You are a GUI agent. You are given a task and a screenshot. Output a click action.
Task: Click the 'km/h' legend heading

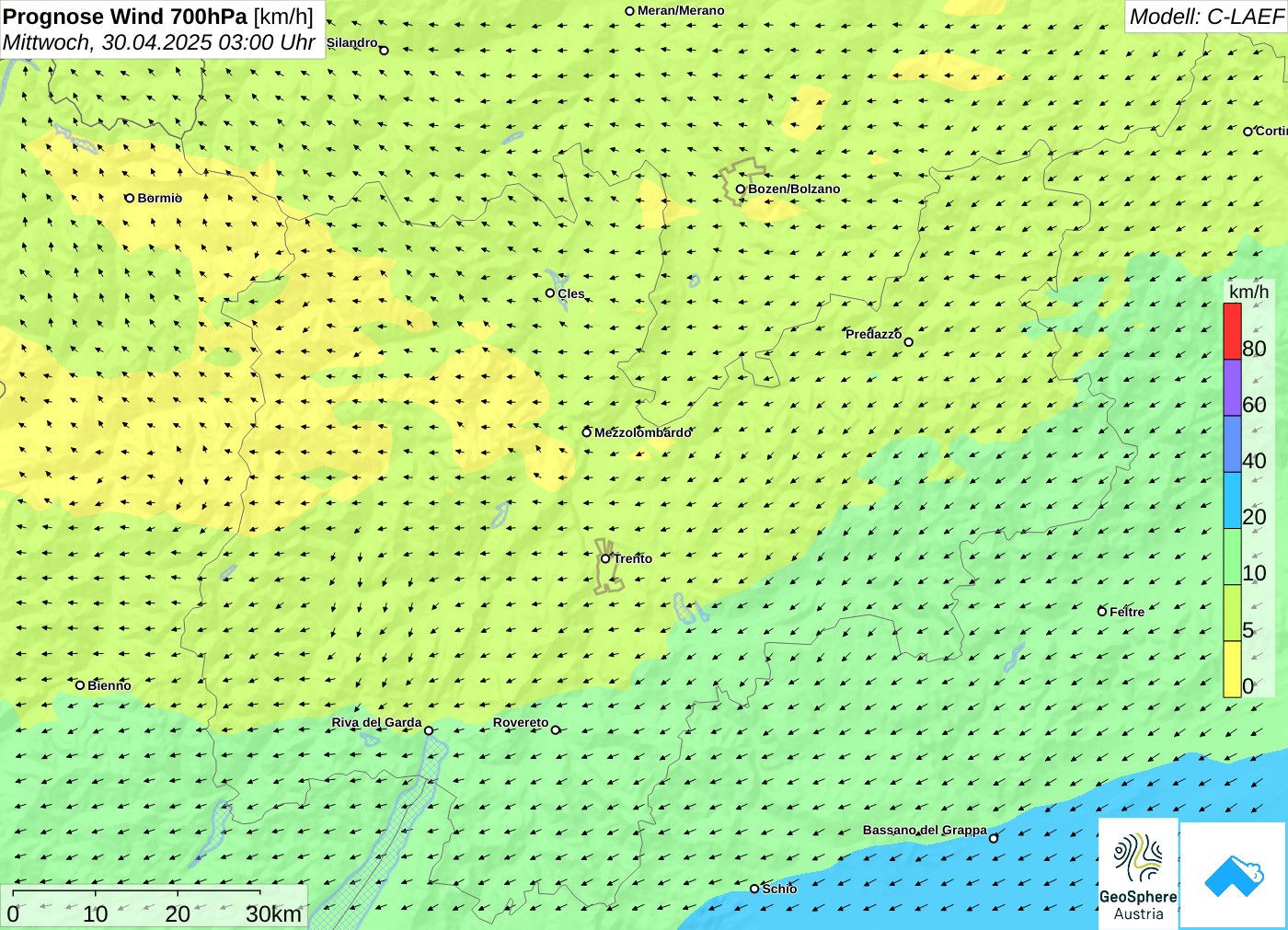[x=1248, y=292]
